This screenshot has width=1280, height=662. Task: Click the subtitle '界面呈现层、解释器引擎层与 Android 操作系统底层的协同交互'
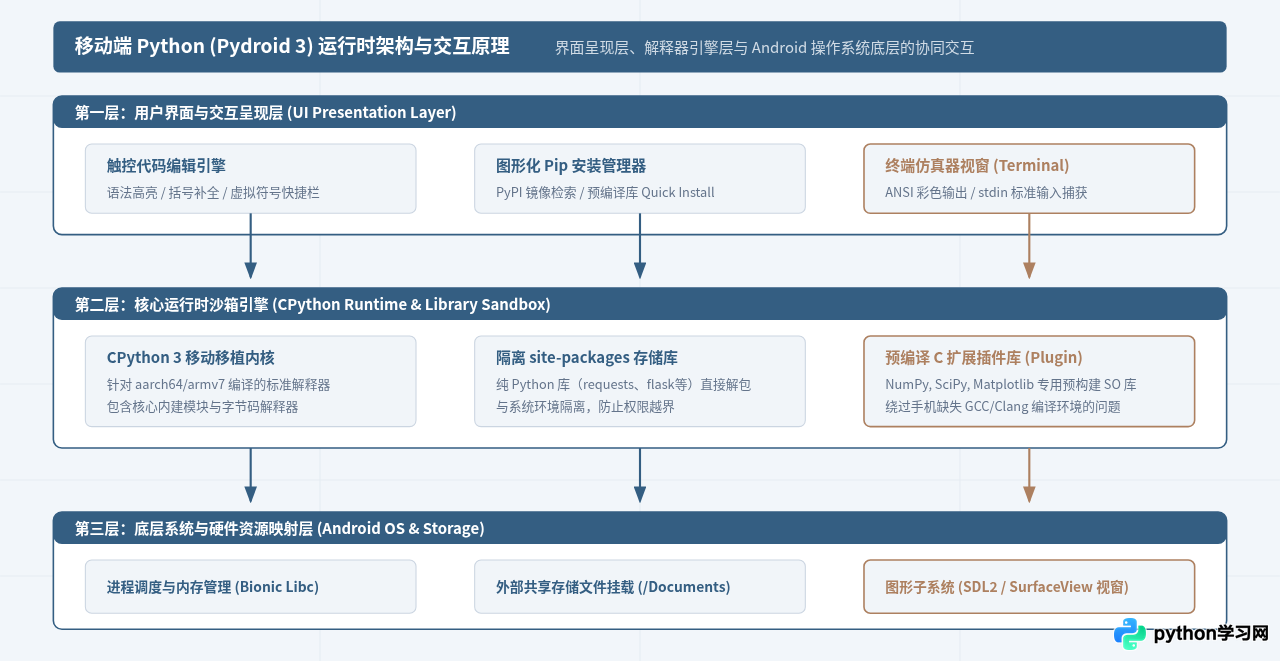[x=765, y=47]
